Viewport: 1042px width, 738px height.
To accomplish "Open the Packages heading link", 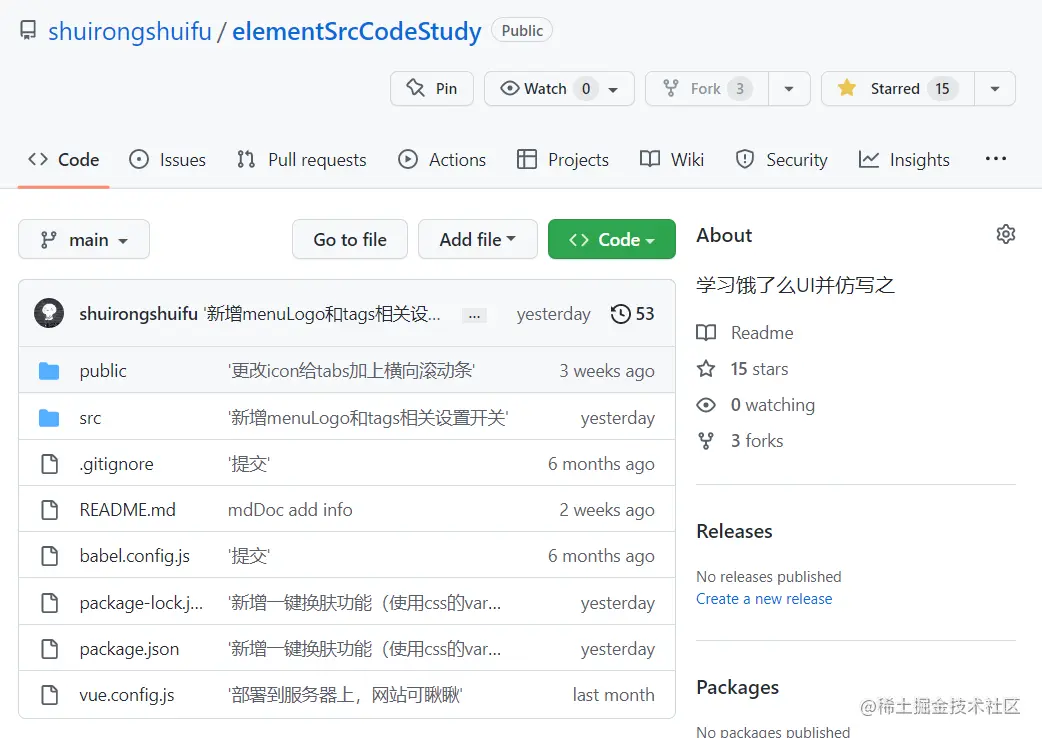I will [x=738, y=687].
